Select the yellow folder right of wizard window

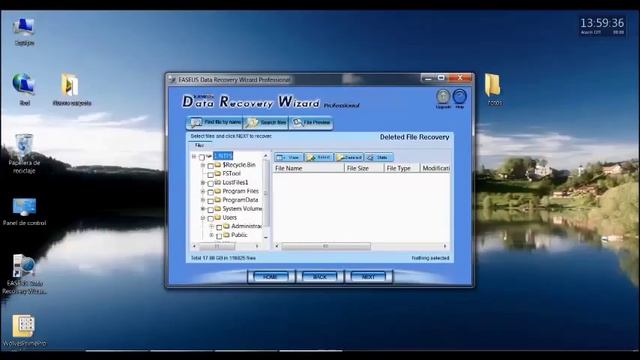(x=493, y=89)
